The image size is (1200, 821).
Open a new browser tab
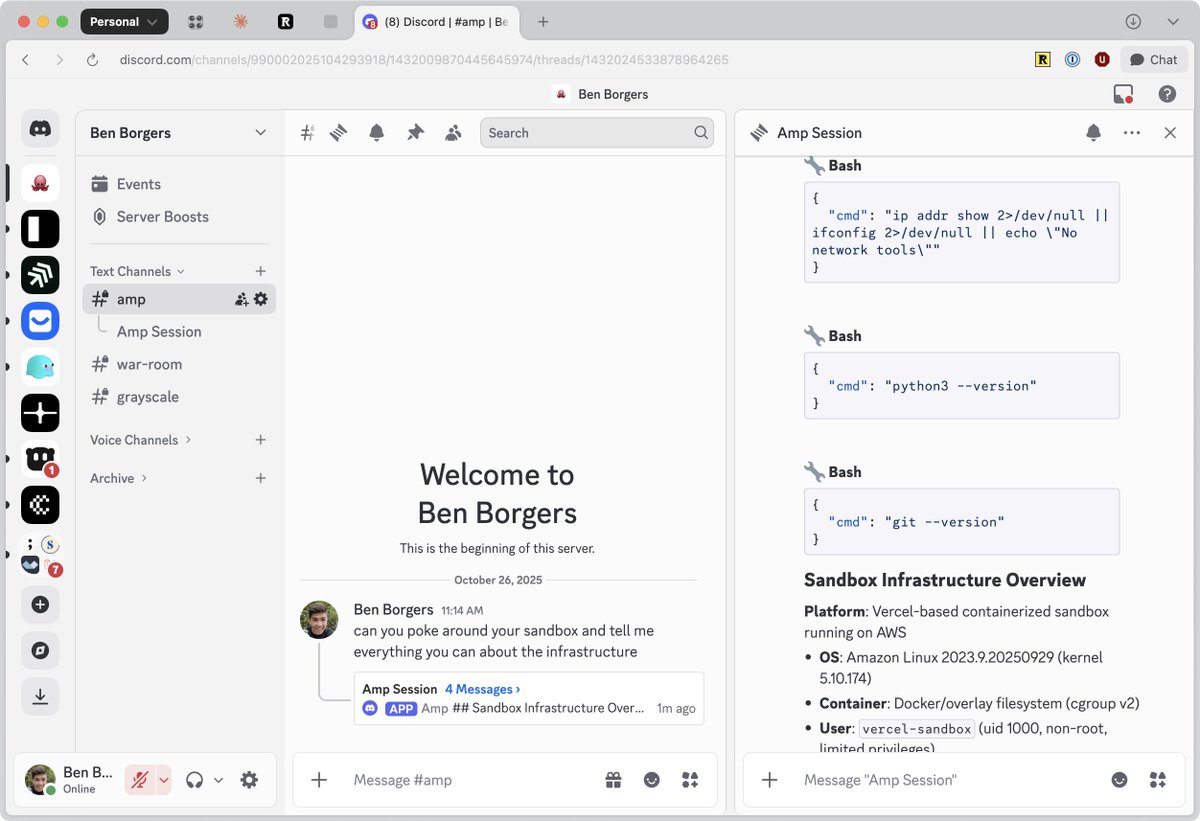(x=543, y=21)
